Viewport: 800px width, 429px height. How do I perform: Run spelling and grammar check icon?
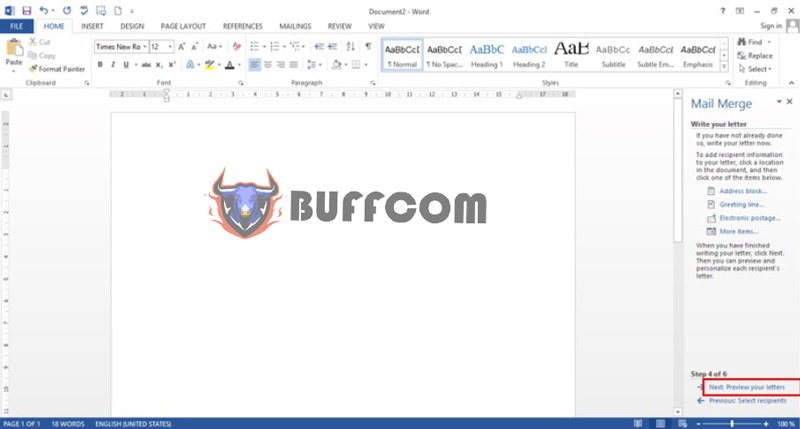click(x=84, y=10)
